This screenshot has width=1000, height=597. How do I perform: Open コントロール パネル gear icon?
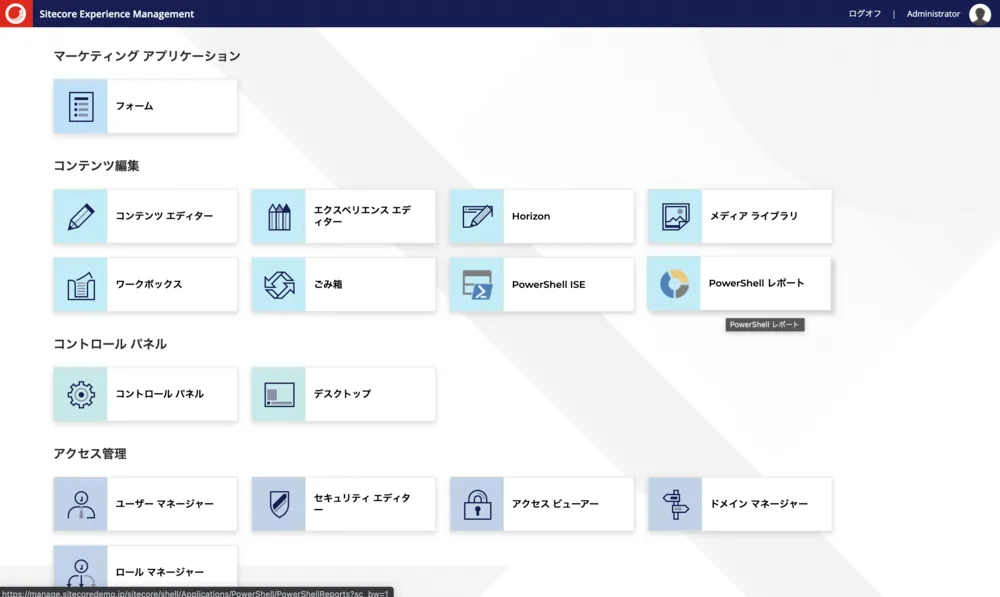[80, 394]
